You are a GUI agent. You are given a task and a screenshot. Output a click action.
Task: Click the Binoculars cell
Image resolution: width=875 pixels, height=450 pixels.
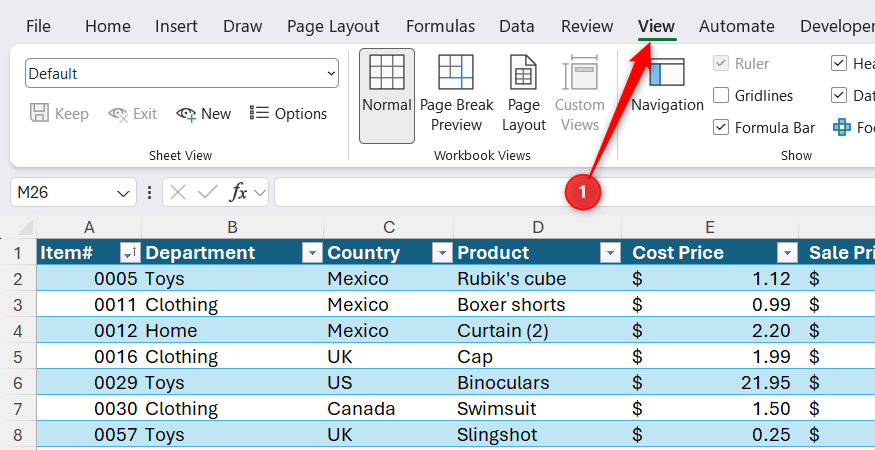(537, 382)
